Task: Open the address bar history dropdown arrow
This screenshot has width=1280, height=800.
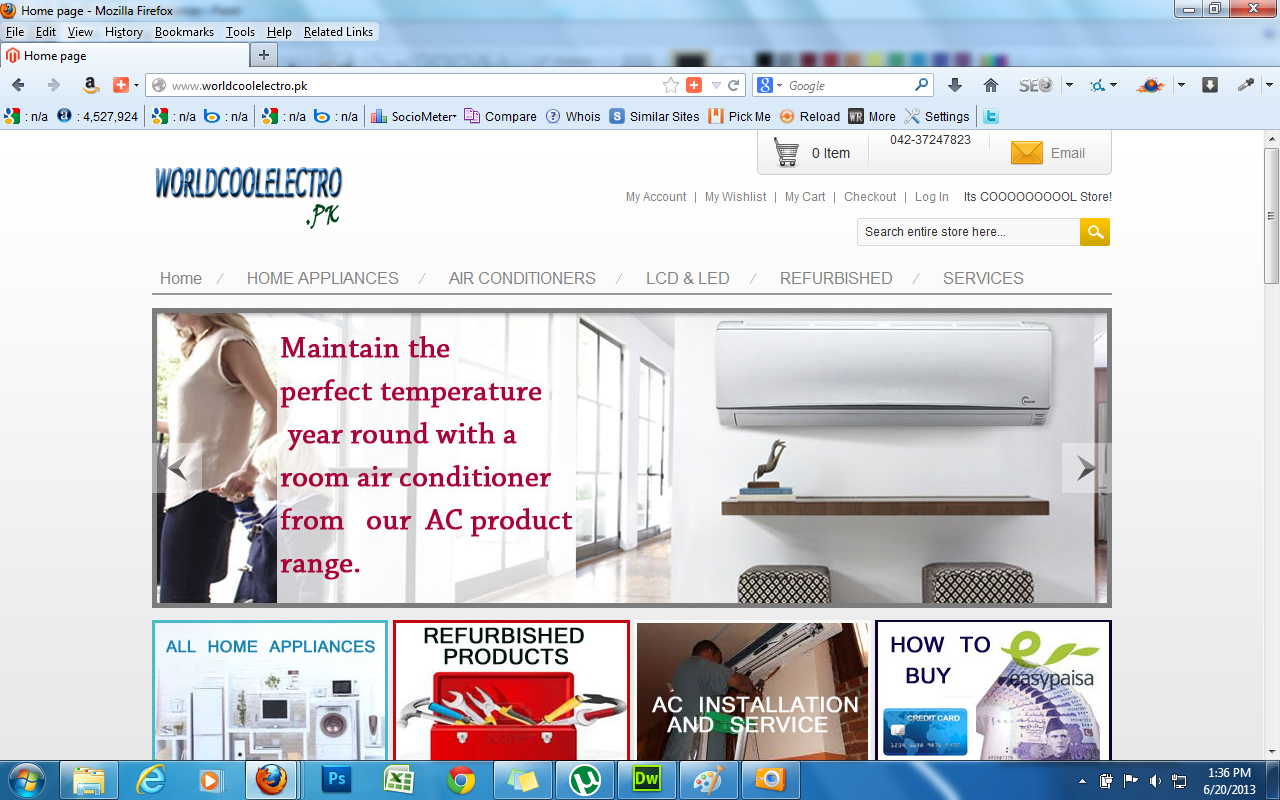Action: click(716, 86)
